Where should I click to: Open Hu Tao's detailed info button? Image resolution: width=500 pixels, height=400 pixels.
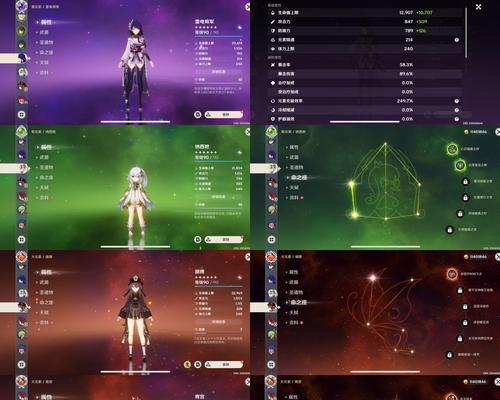218,322
